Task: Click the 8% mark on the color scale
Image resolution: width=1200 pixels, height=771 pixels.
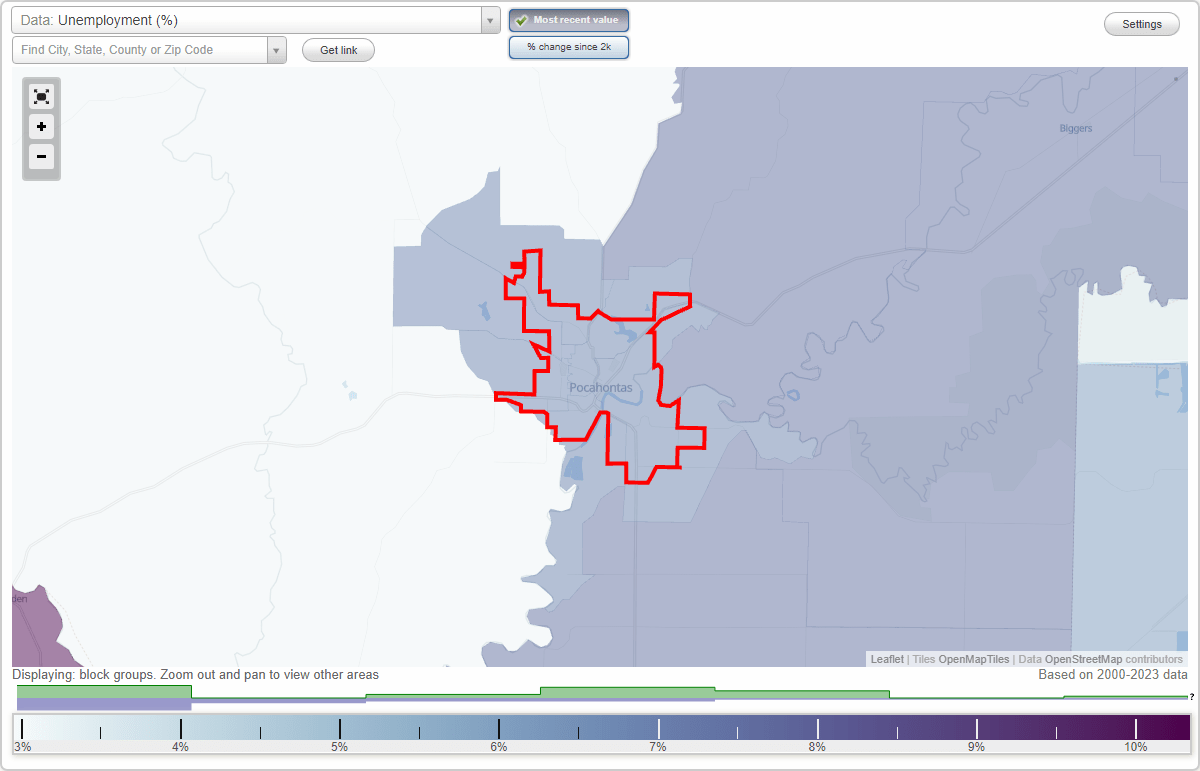Action: point(816,728)
